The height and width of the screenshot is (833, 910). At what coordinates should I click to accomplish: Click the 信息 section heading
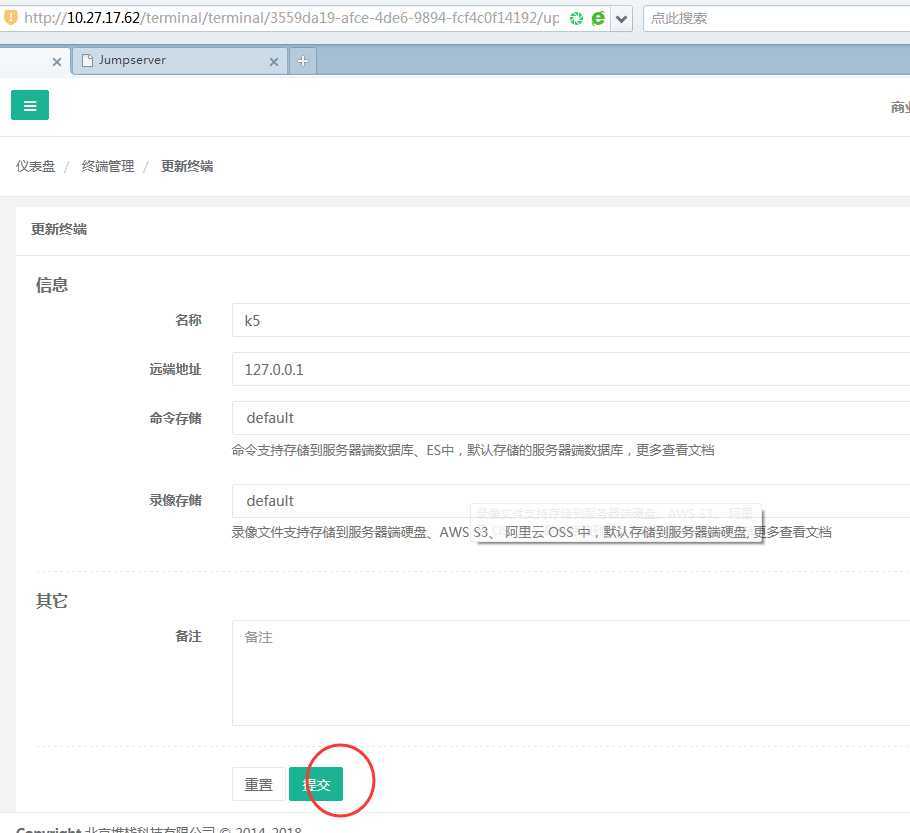pos(52,285)
